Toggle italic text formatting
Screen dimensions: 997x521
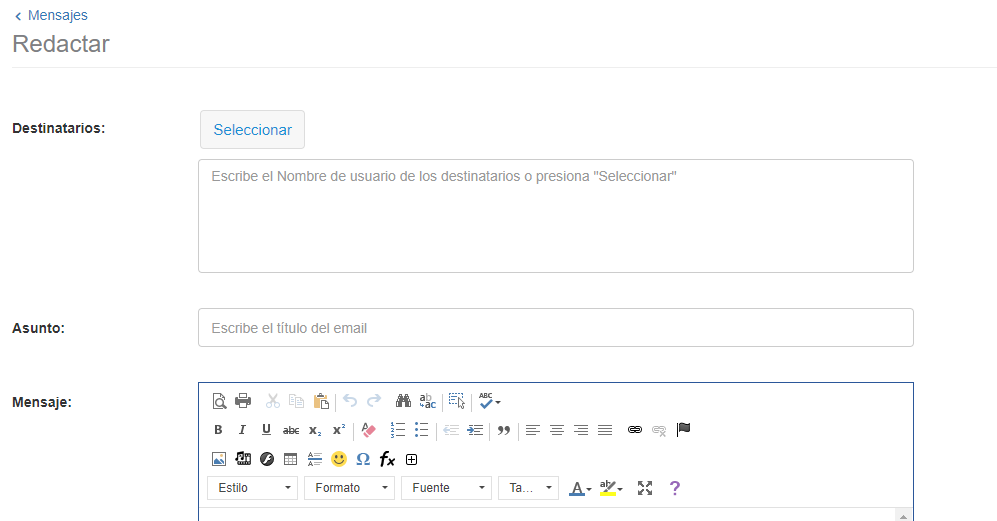click(242, 430)
